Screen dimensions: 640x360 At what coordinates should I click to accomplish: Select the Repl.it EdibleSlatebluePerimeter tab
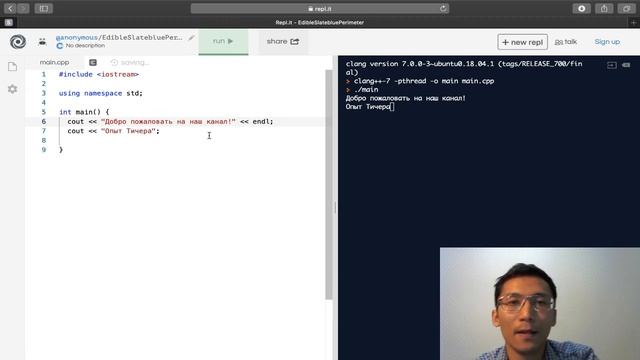point(320,22)
